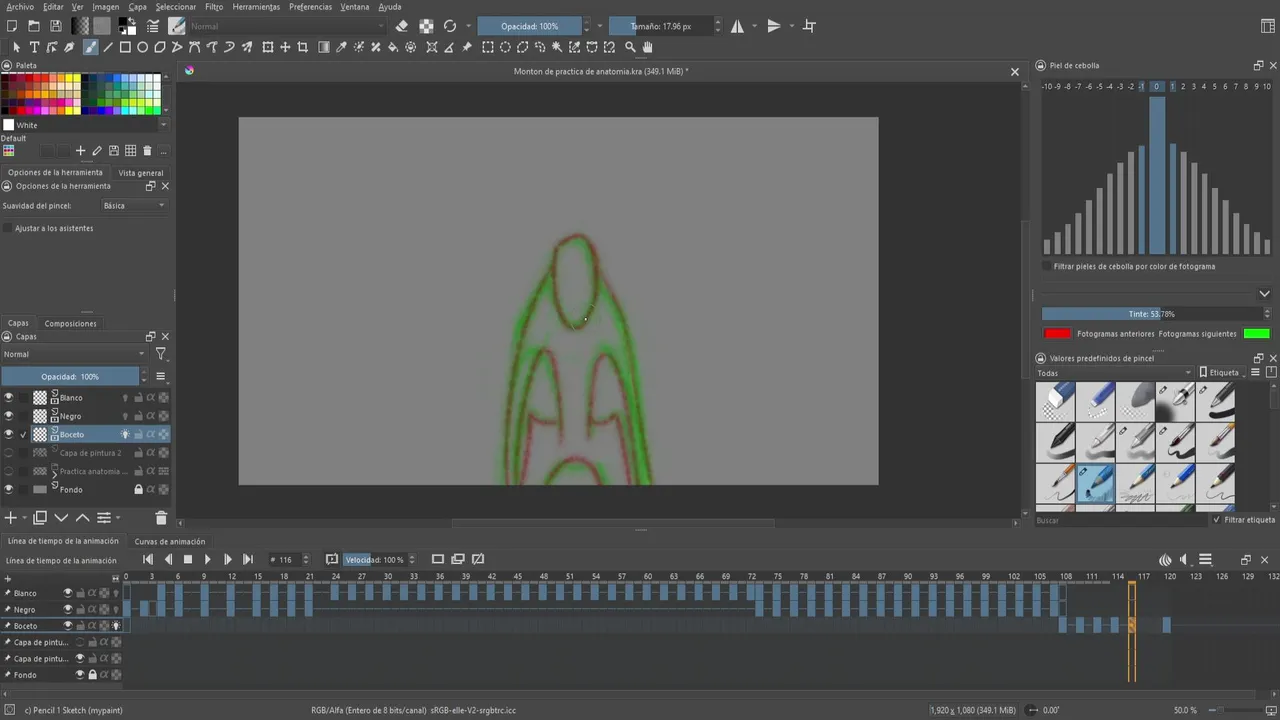Open the brush blending mode dropdown in toolbar
This screenshot has width=1280, height=720.
click(286, 26)
